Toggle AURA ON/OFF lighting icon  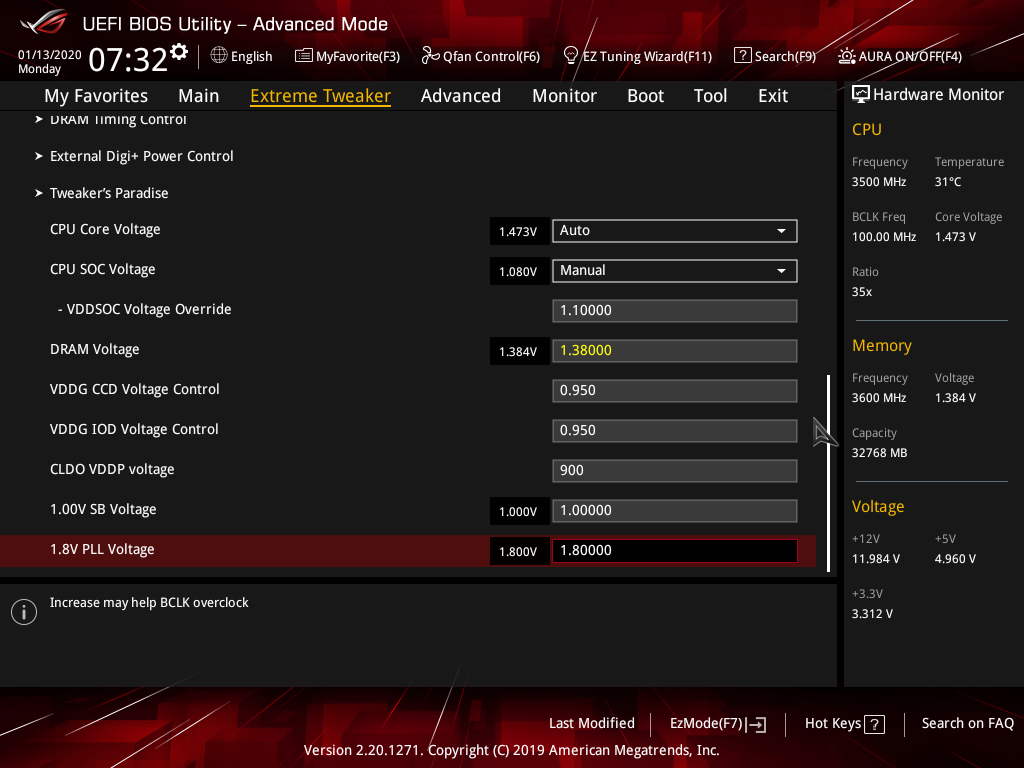point(847,56)
